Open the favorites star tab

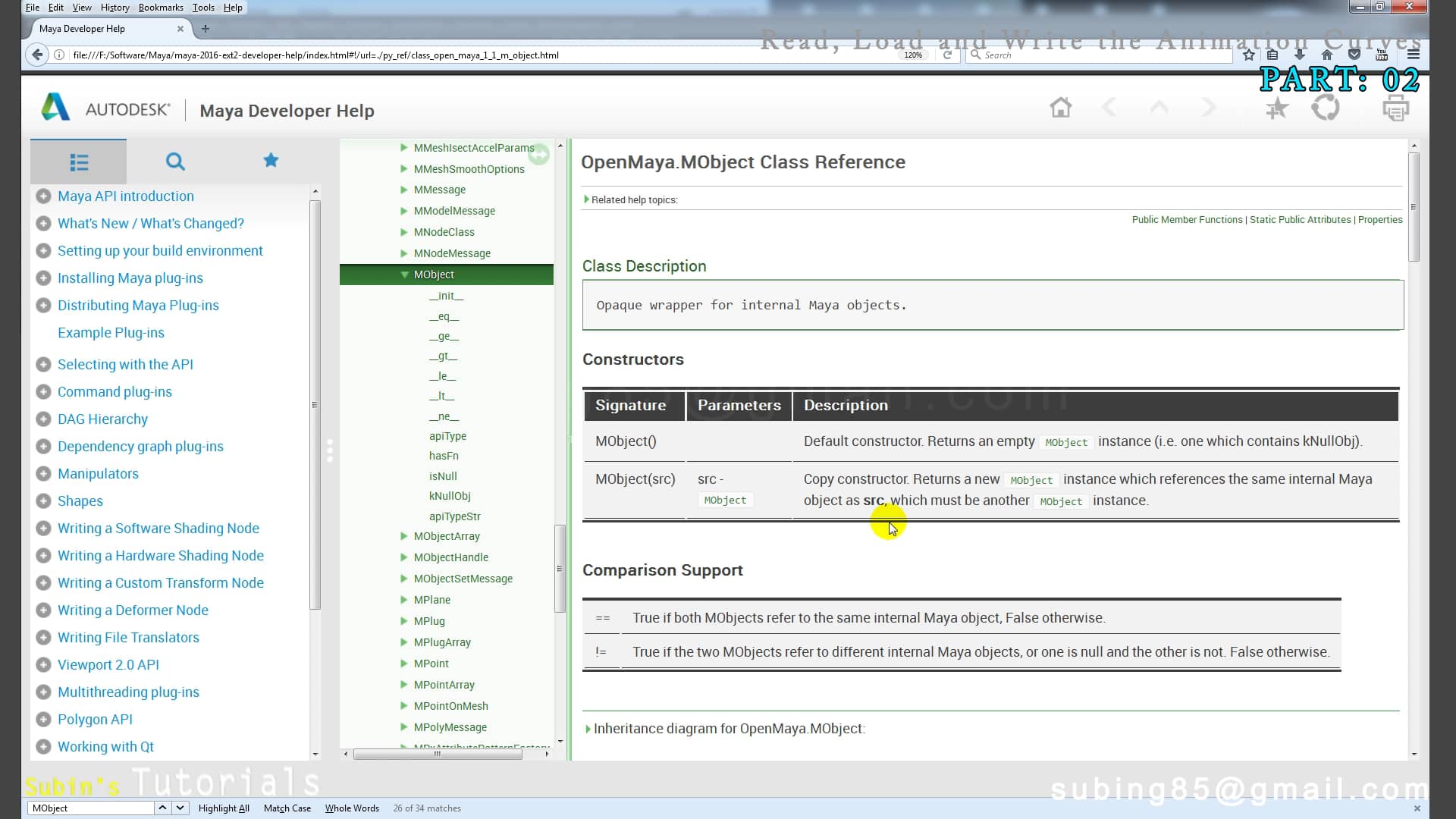(271, 160)
